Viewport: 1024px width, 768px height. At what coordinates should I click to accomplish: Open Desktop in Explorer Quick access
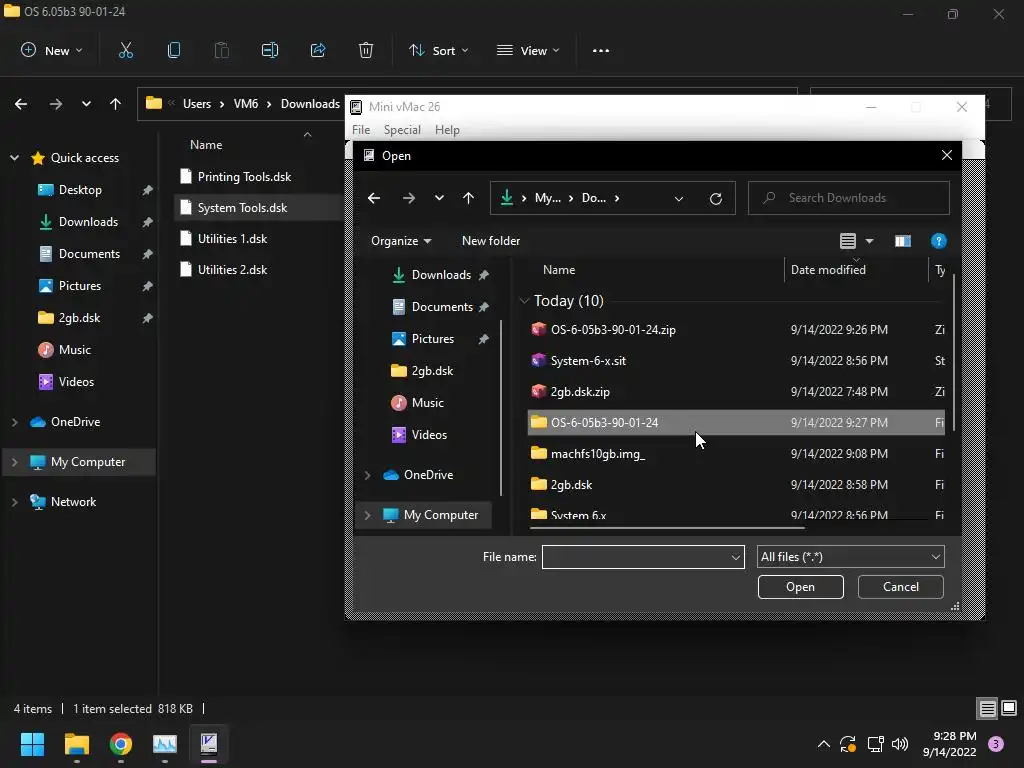(80, 189)
